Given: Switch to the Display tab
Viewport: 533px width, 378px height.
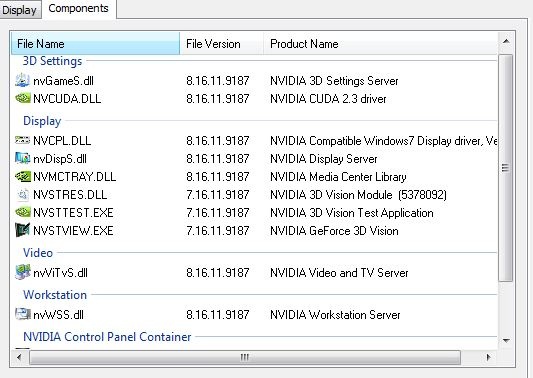Looking at the screenshot, I should pyautogui.click(x=20, y=10).
